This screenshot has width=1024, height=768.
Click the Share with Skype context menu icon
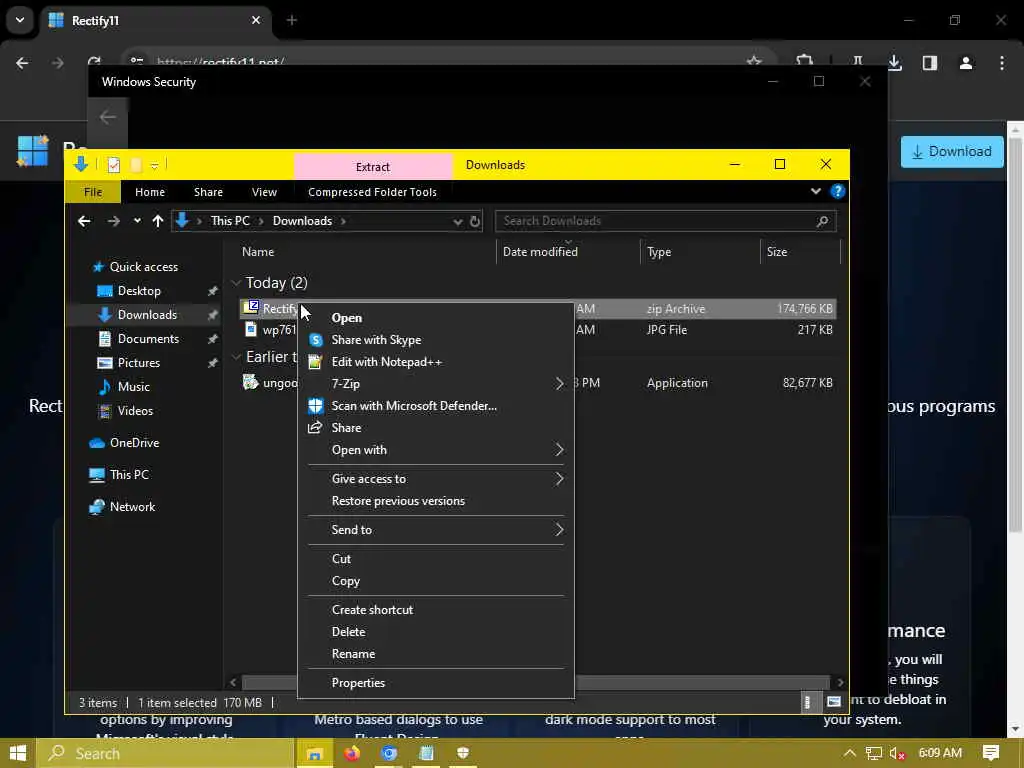pyautogui.click(x=315, y=340)
